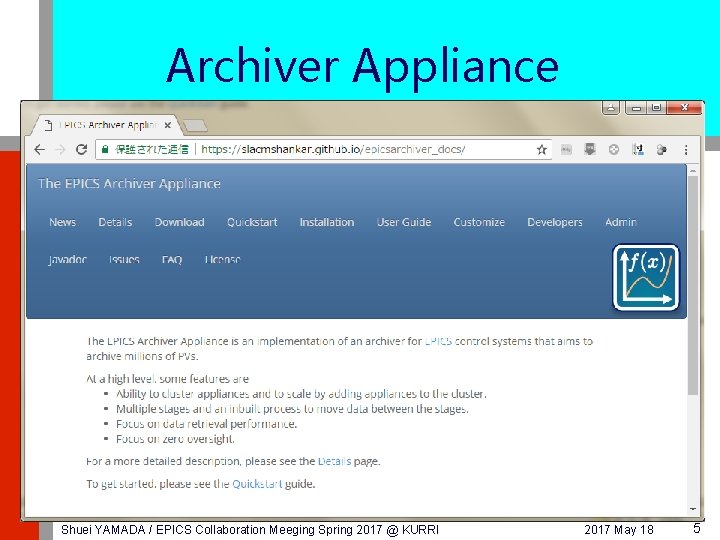Open the Javadoc navigation item
Screen dimensions: 720x540
click(x=68, y=260)
